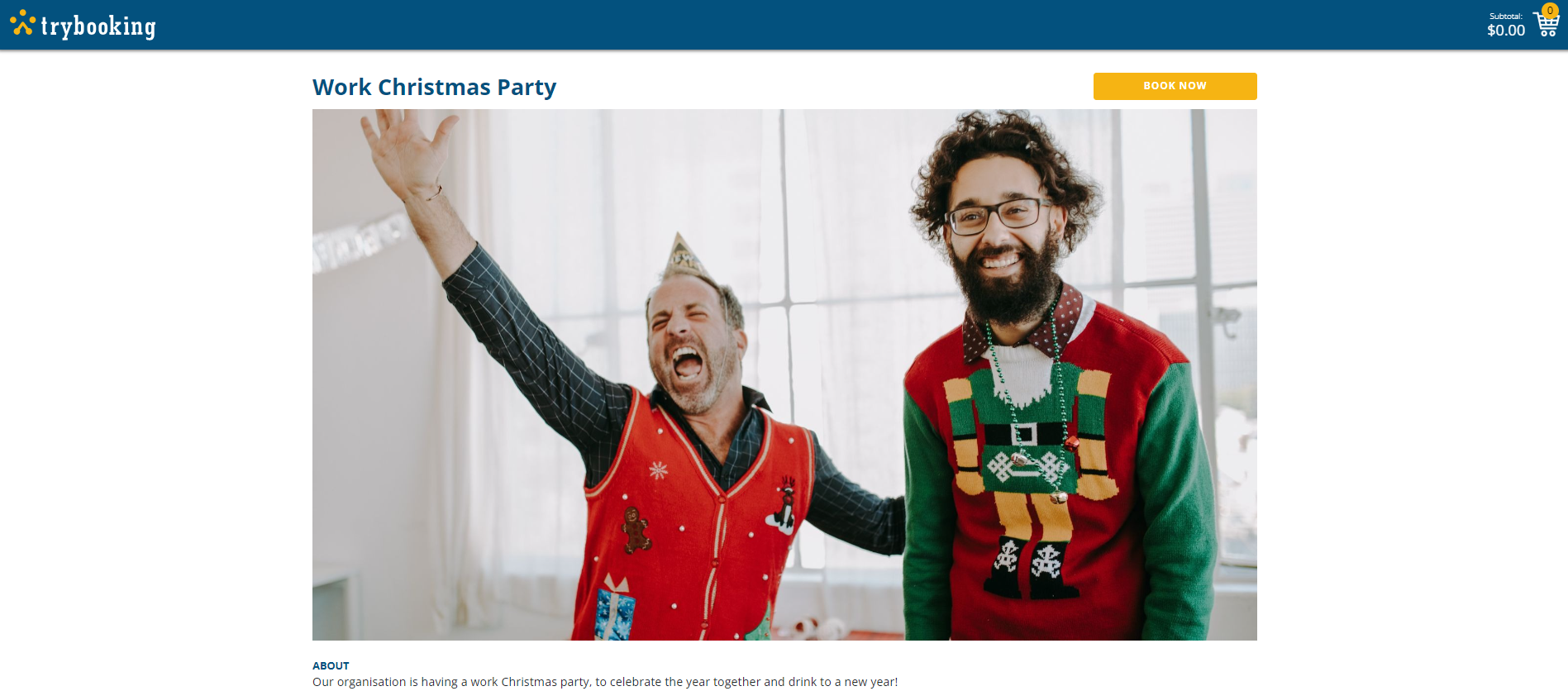Screen dimensions: 1568x691
Task: Click the raised hand in the photo
Action: (407, 154)
